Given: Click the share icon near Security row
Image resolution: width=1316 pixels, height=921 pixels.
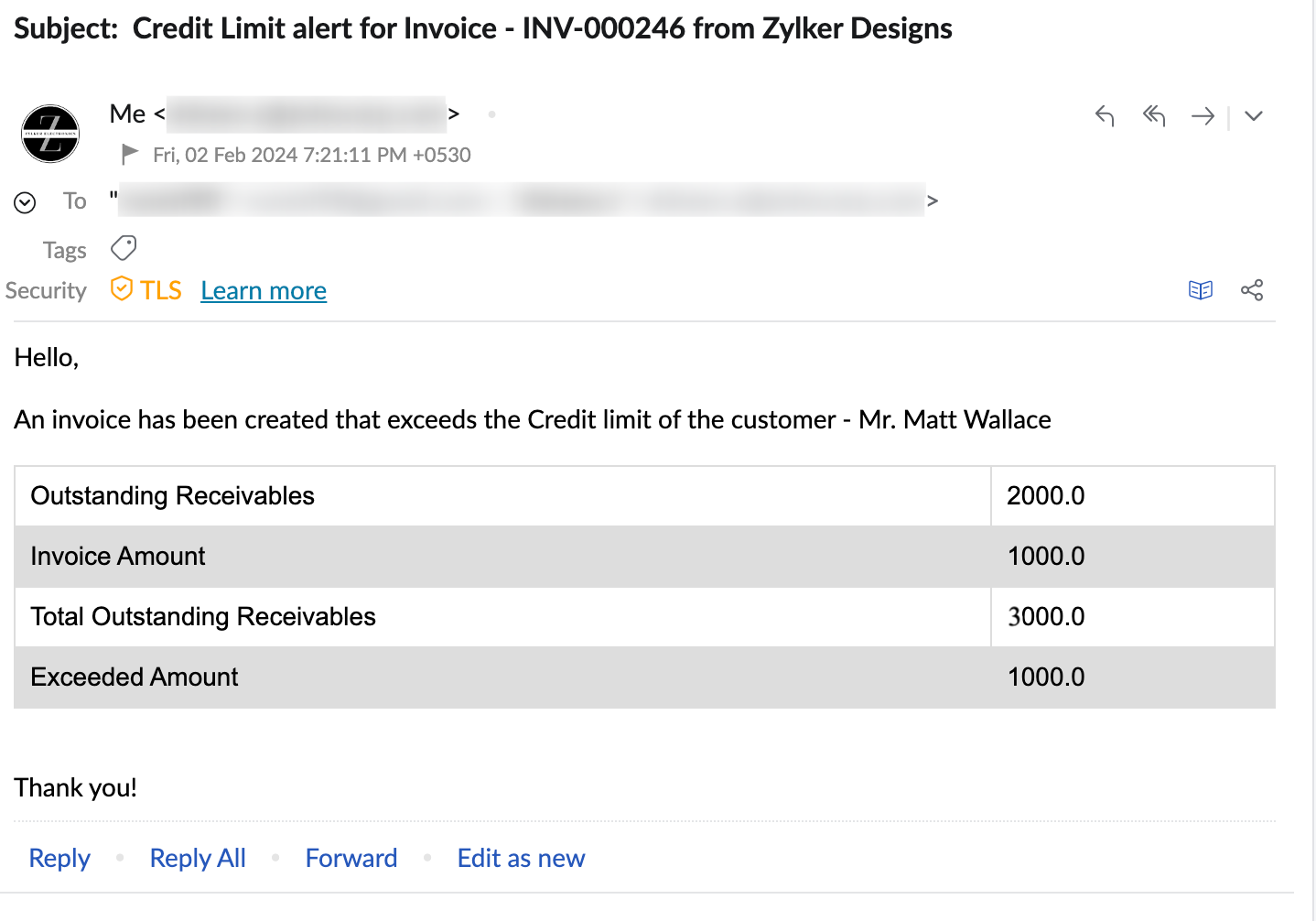Looking at the screenshot, I should tap(1252, 290).
